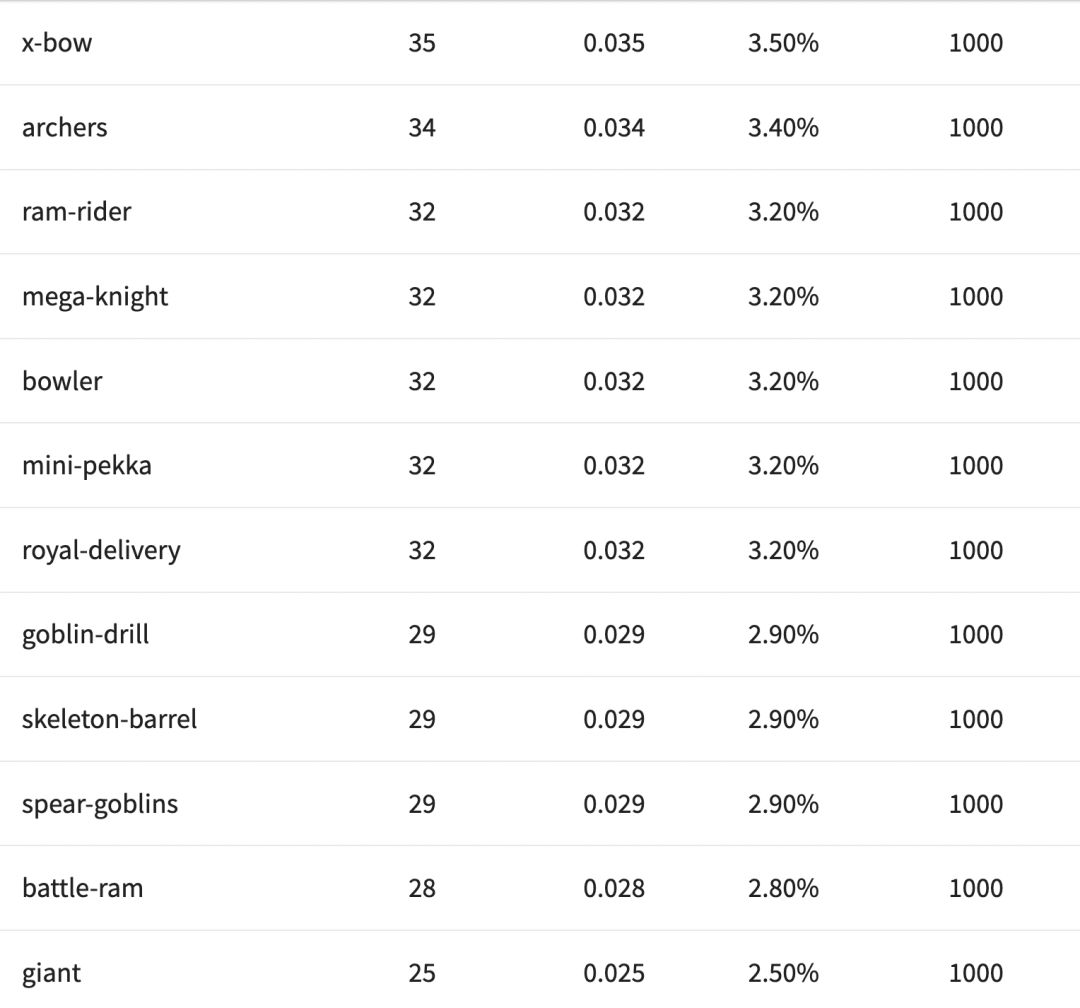Viewport: 1080px width, 1008px height.
Task: Click the ram-rider row label
Action: (77, 212)
